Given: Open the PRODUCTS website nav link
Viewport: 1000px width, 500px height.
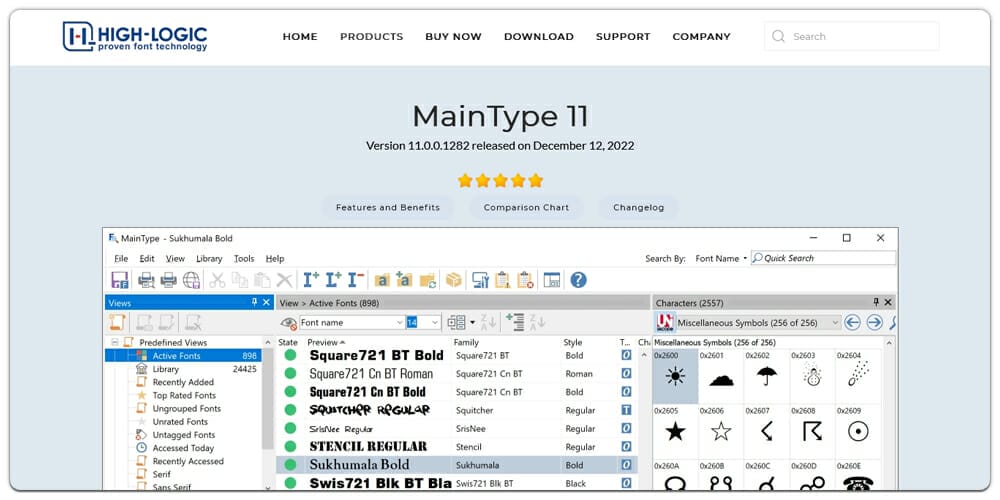Looking at the screenshot, I should point(371,37).
